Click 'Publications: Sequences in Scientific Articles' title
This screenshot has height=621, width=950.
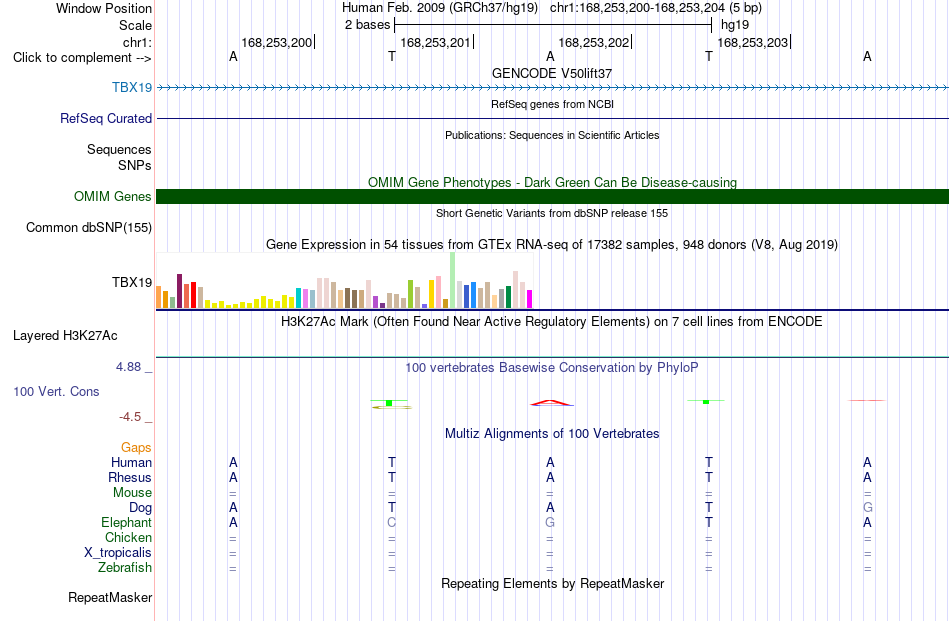coord(552,135)
